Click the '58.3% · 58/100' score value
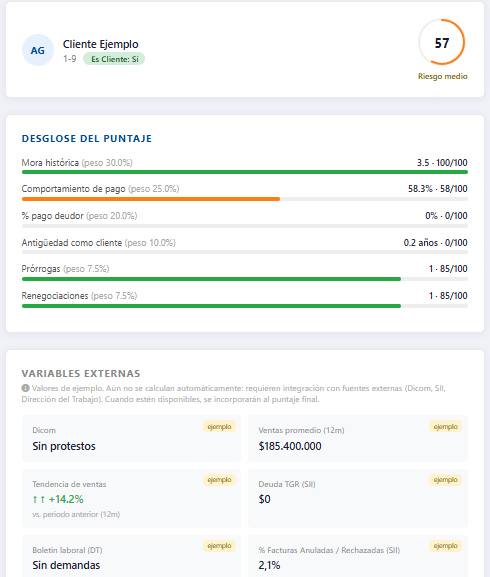Image resolution: width=490 pixels, height=577 pixels. coord(437,189)
